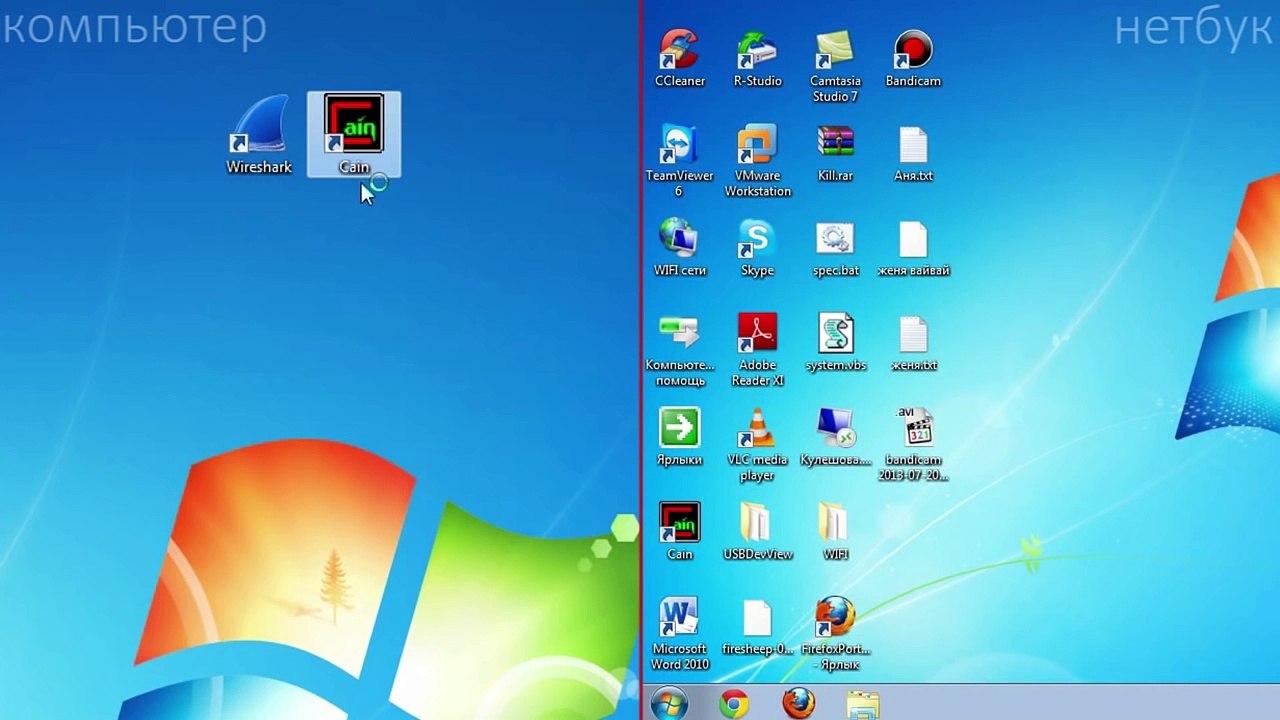The image size is (1280, 720).
Task: Select the spec.bat batch file
Action: pos(835,248)
